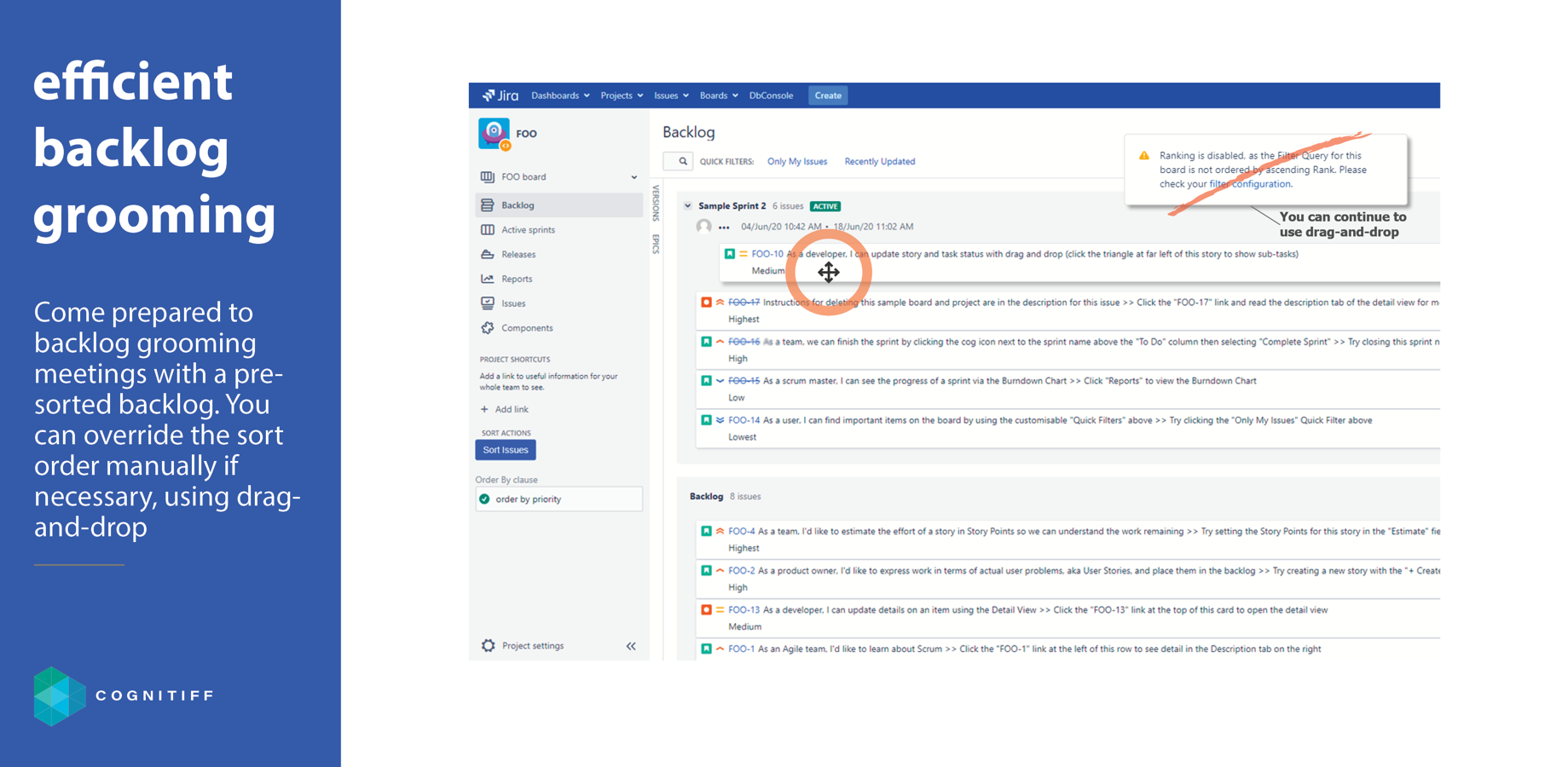Collapse Sample Sprint 2 with triangle

point(688,206)
